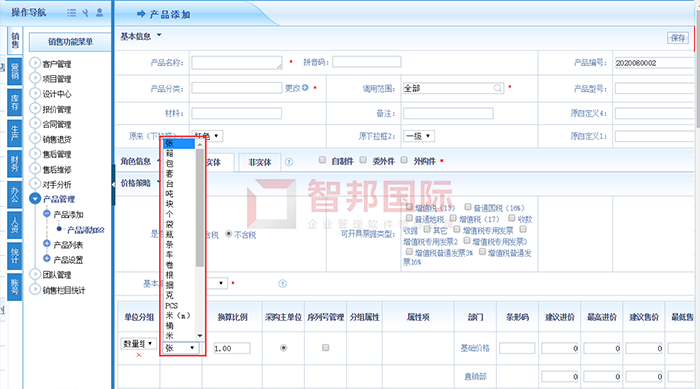
Task: Click the 拼音码 input field
Action: tap(367, 62)
